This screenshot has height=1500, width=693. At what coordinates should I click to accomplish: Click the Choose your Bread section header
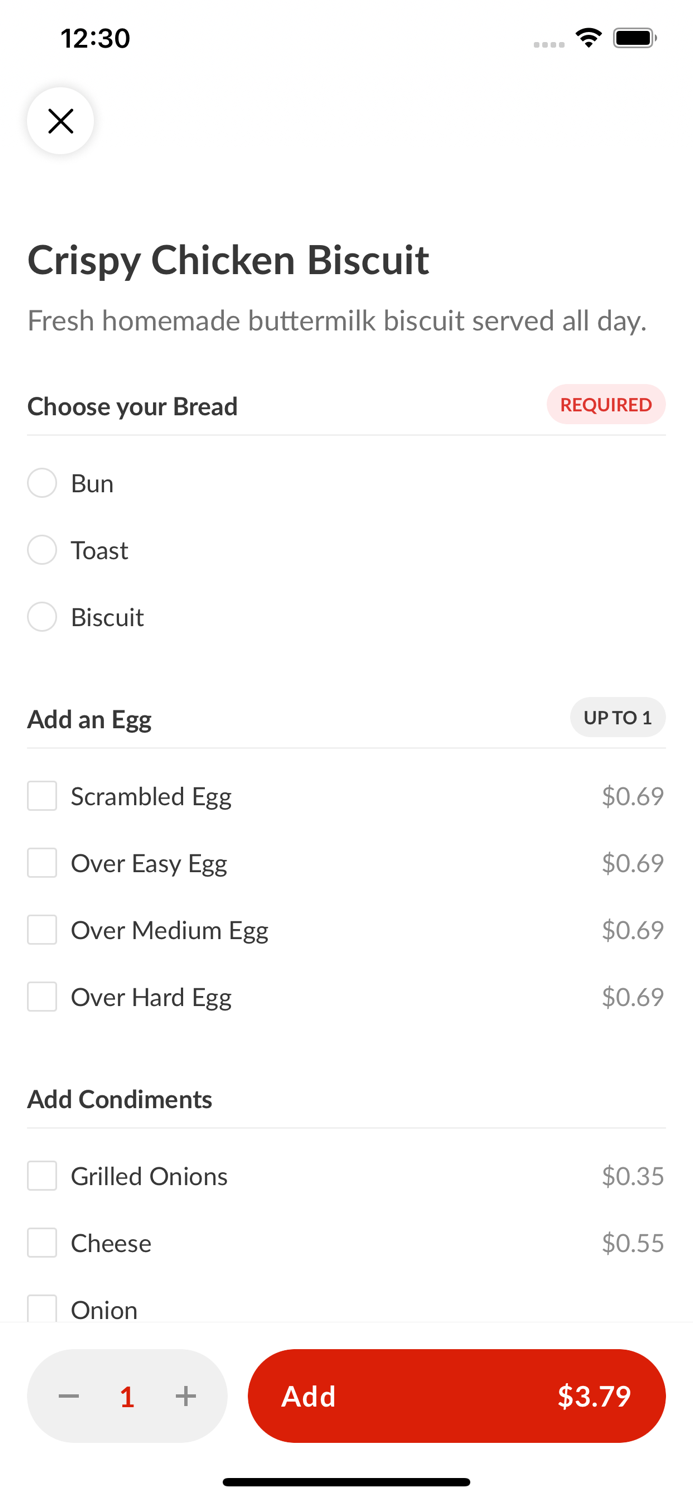click(x=132, y=406)
